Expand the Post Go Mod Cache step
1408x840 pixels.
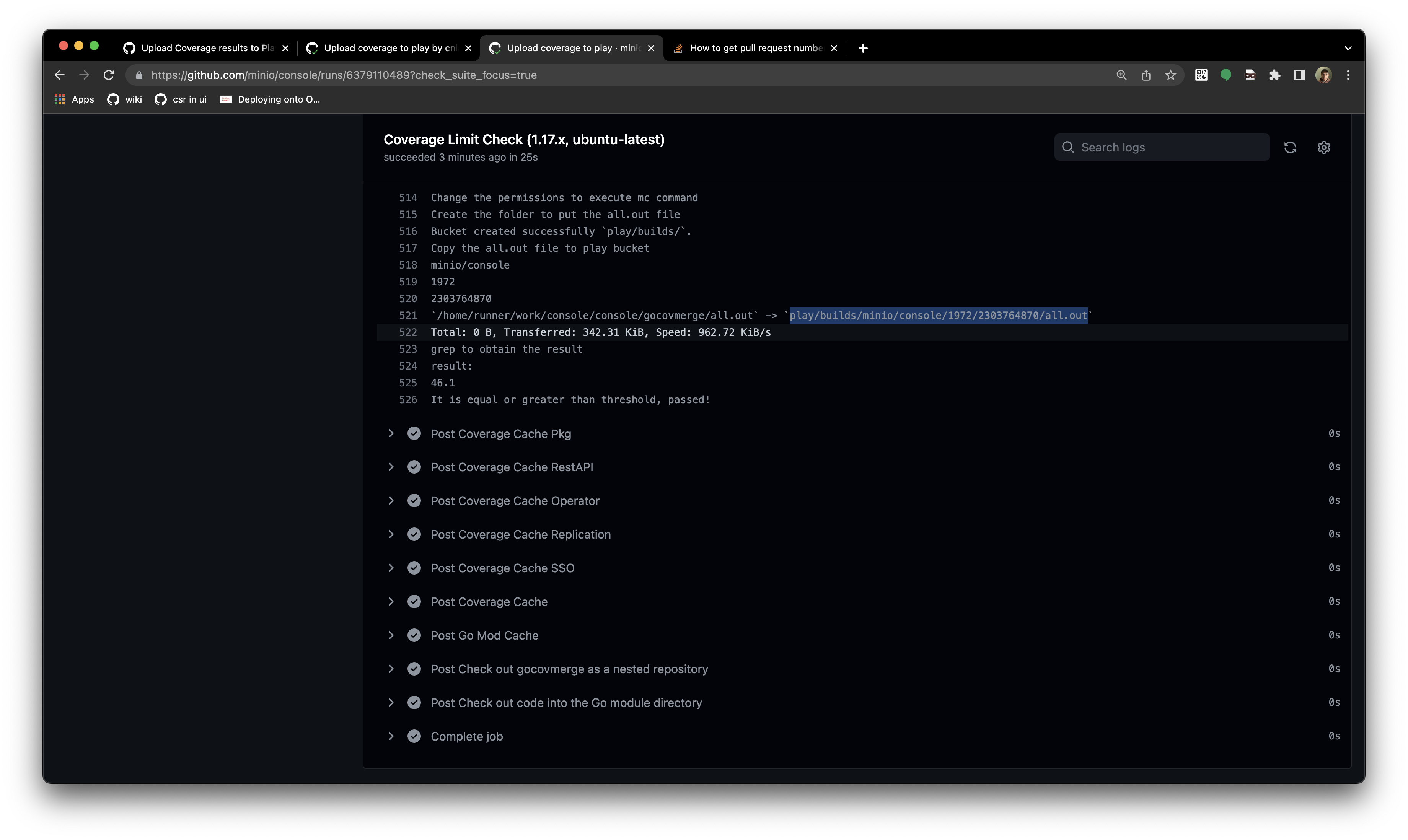(391, 635)
